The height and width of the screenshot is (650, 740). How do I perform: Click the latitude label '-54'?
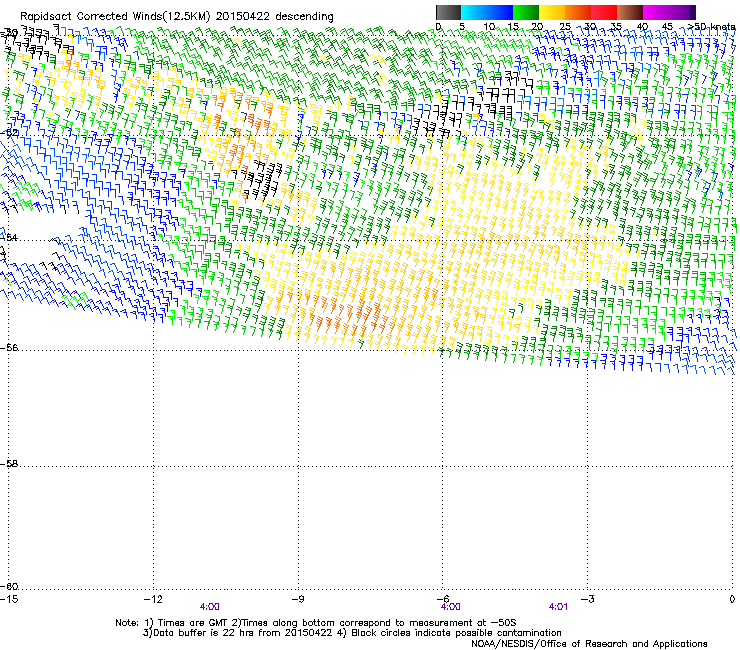(10, 237)
